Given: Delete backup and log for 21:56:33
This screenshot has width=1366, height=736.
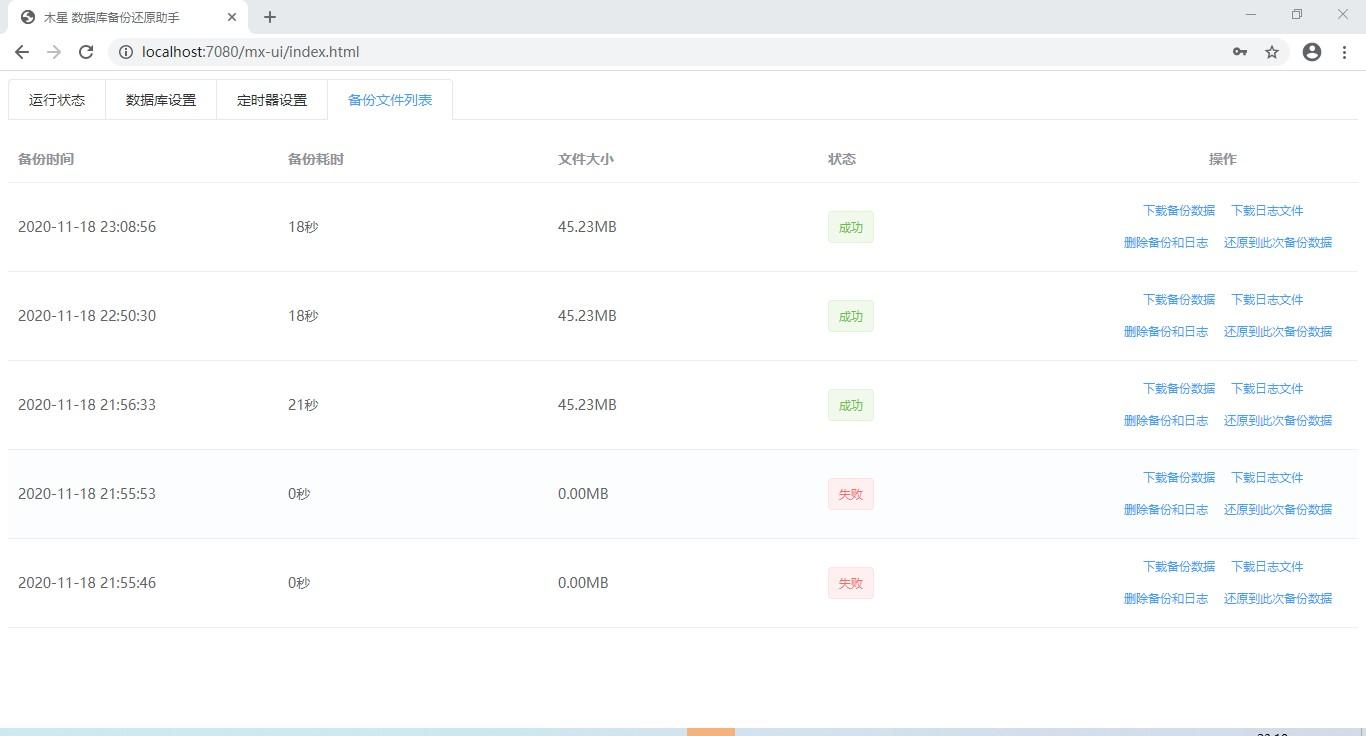Looking at the screenshot, I should point(1166,421).
